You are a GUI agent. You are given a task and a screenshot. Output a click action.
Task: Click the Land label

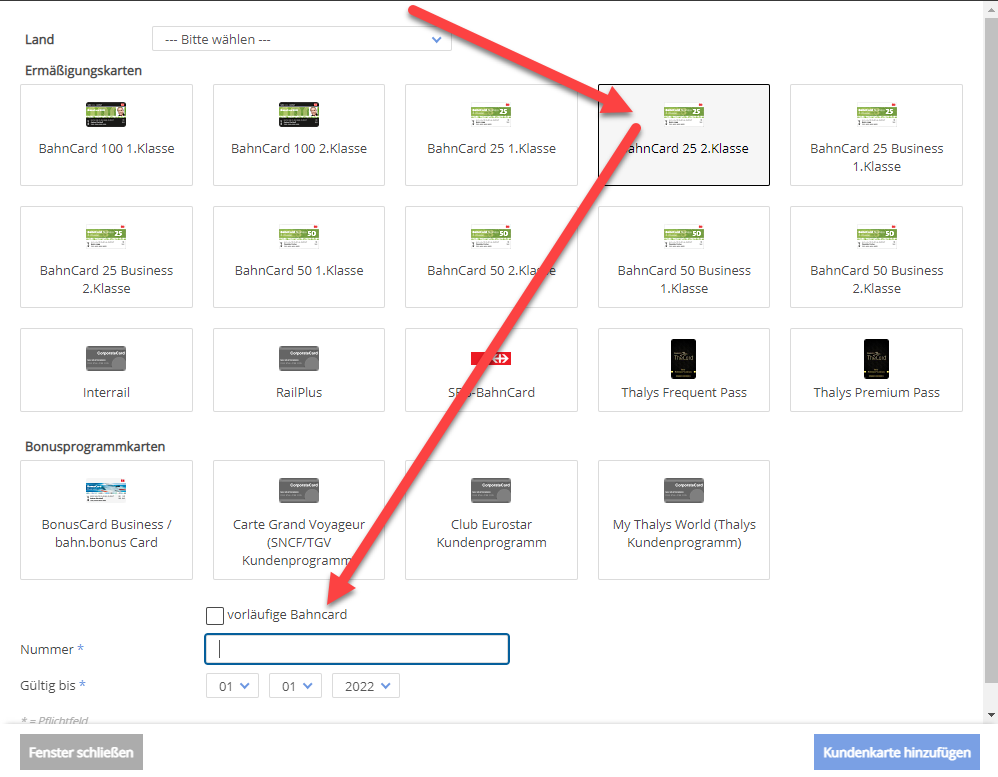tap(39, 39)
